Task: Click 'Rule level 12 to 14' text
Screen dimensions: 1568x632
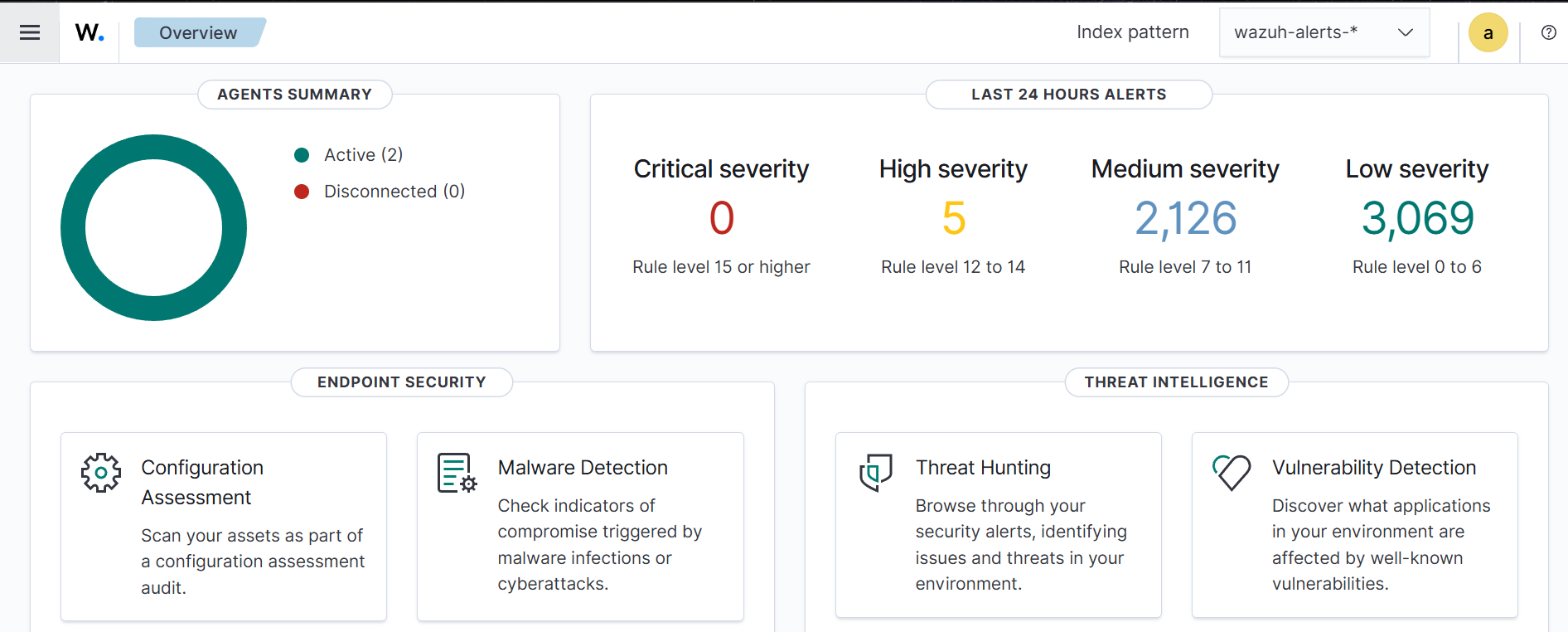Action: [x=953, y=267]
